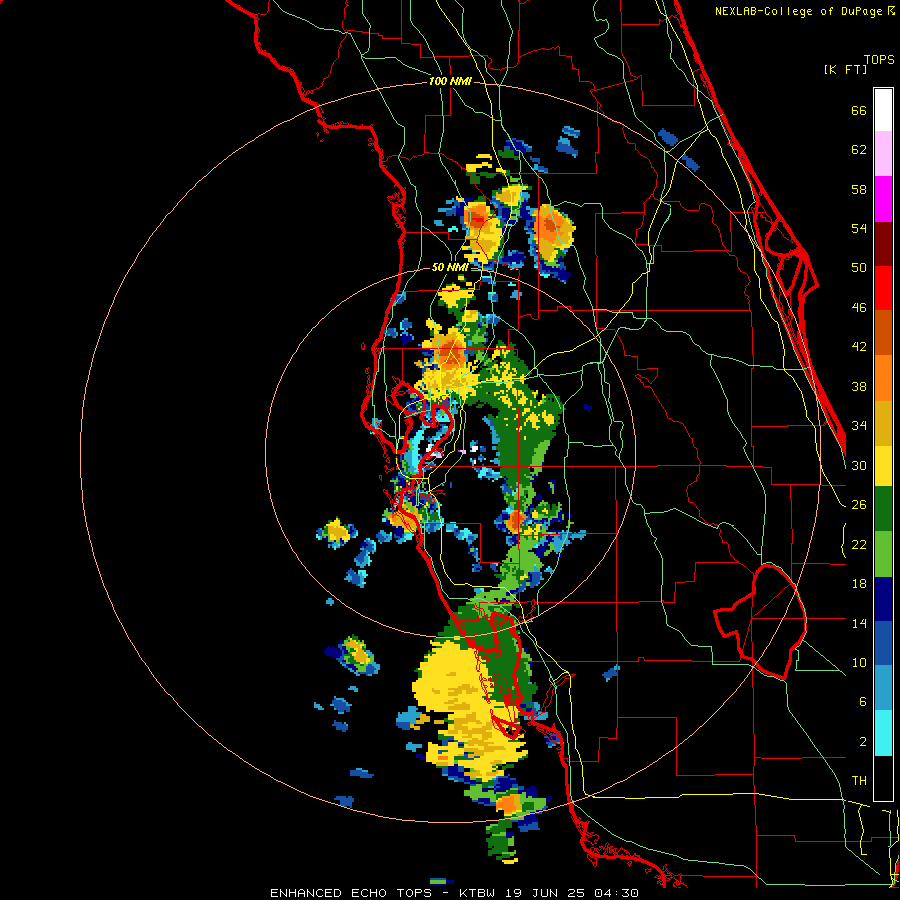Click the bright red 46-50 kft legend swatch
The height and width of the screenshot is (900, 900).
coord(883,288)
